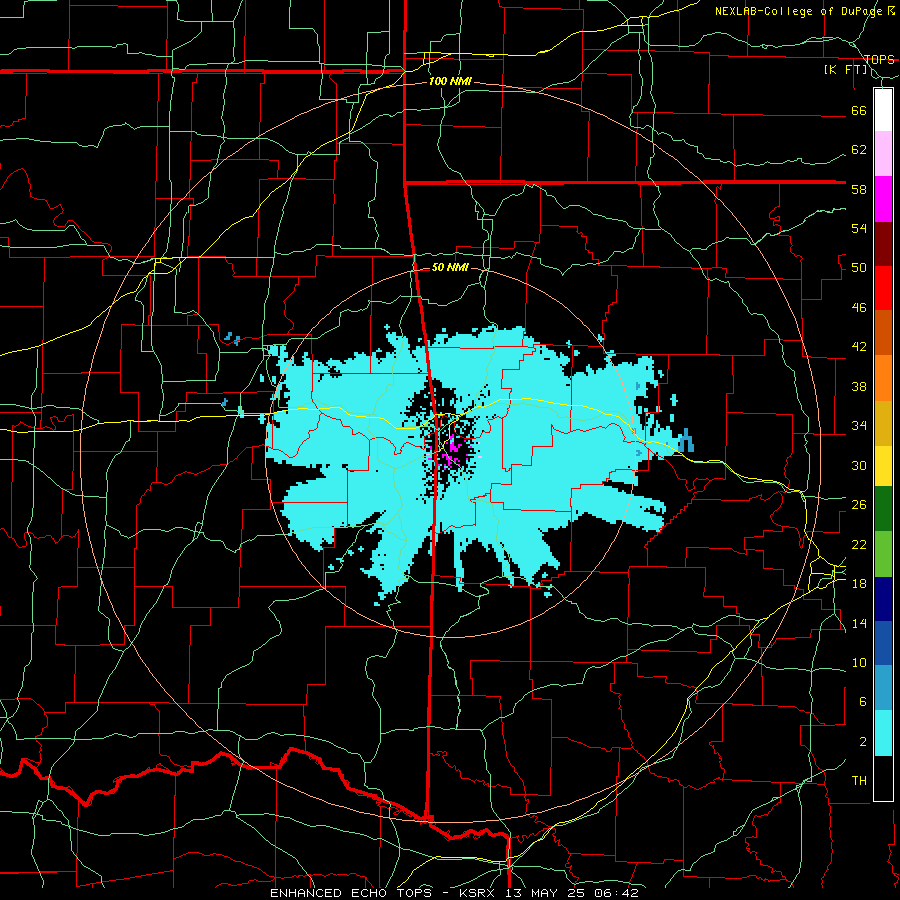Click the medium blue 18 kft legend swatch
The height and width of the screenshot is (900, 900).
click(883, 643)
